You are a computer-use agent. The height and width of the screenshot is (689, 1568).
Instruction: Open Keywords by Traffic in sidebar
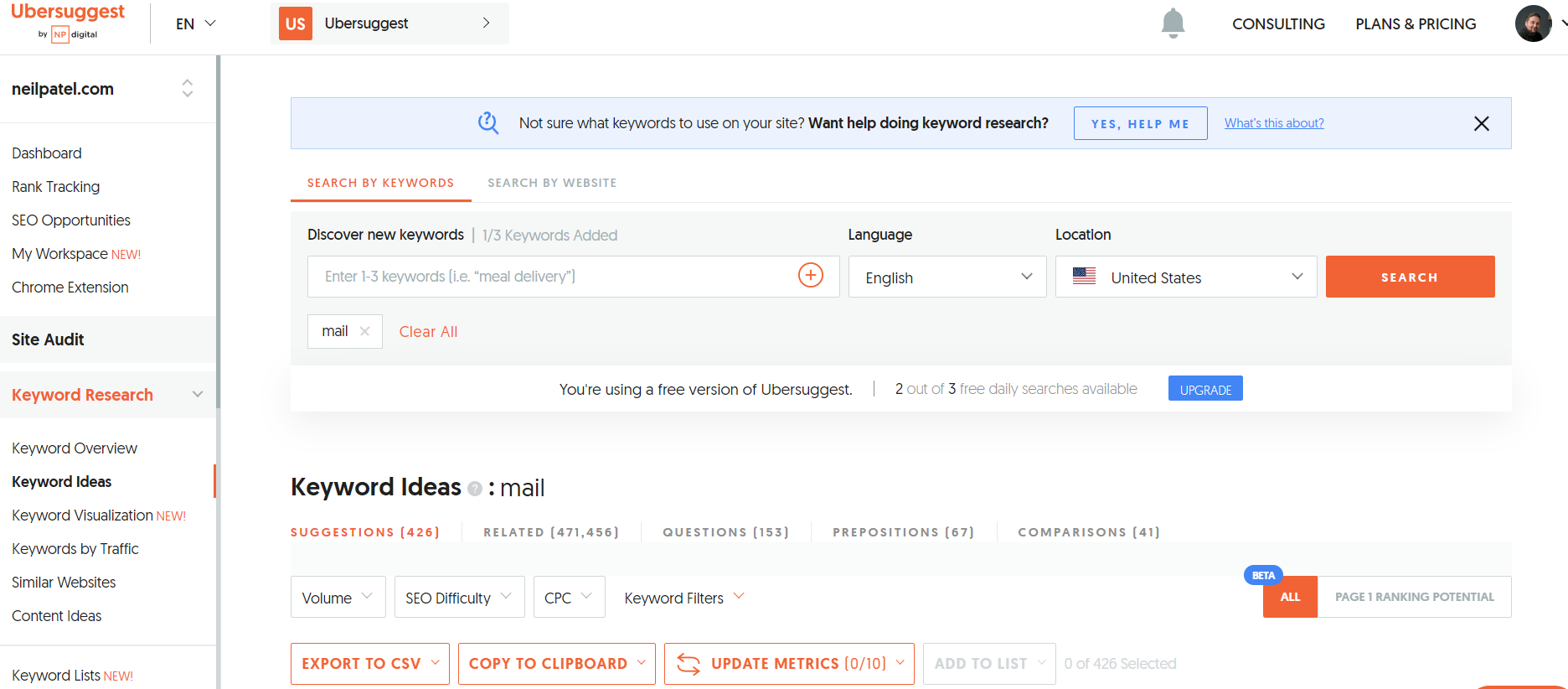tap(75, 549)
